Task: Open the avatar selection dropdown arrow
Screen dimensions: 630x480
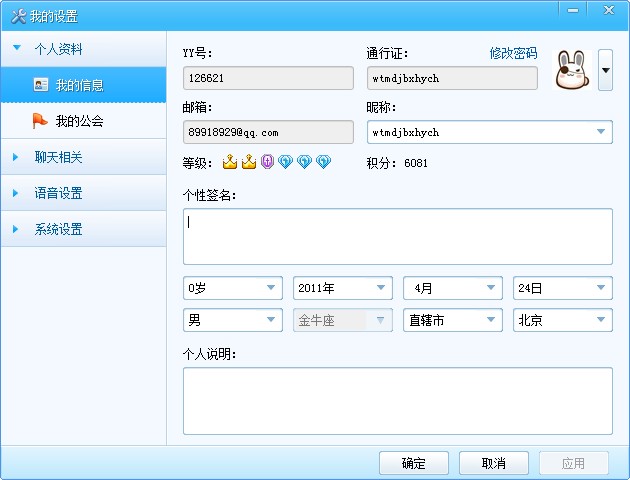Action: (x=605, y=70)
